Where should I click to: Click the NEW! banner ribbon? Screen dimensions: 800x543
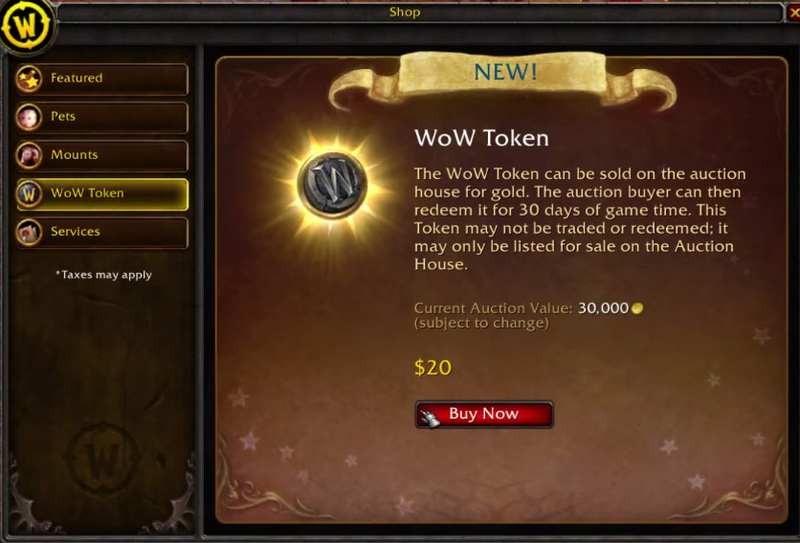503,79
